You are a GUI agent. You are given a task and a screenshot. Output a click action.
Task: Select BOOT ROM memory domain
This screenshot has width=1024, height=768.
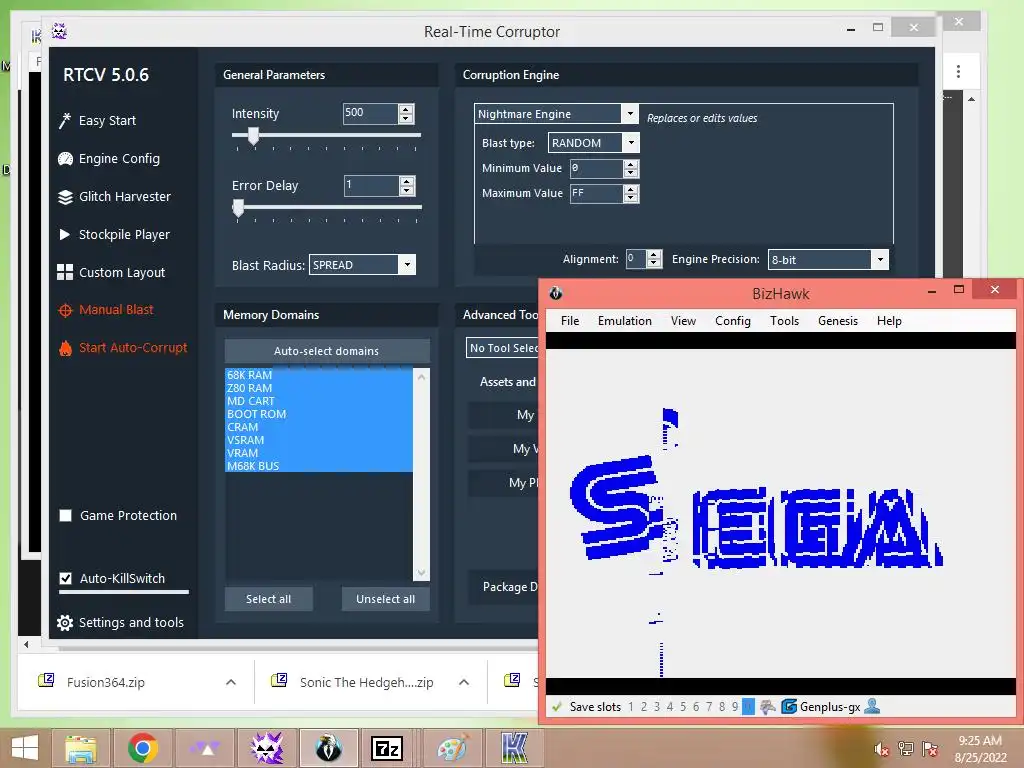pyautogui.click(x=319, y=414)
